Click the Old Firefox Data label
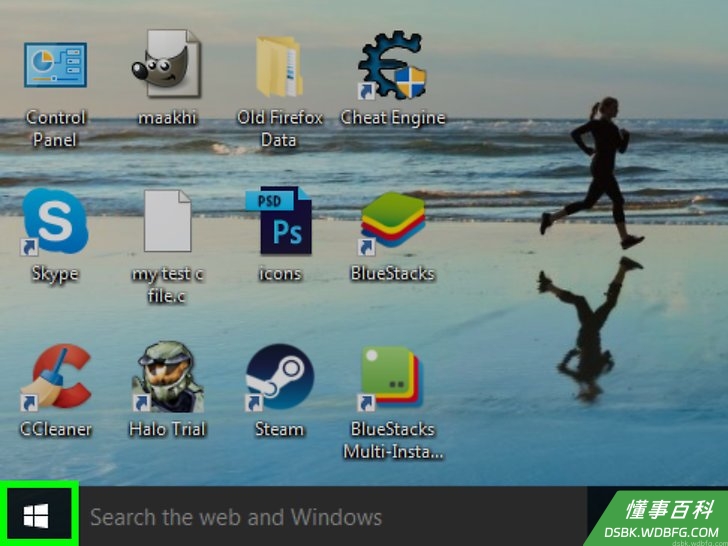This screenshot has width=728, height=546. click(x=280, y=128)
